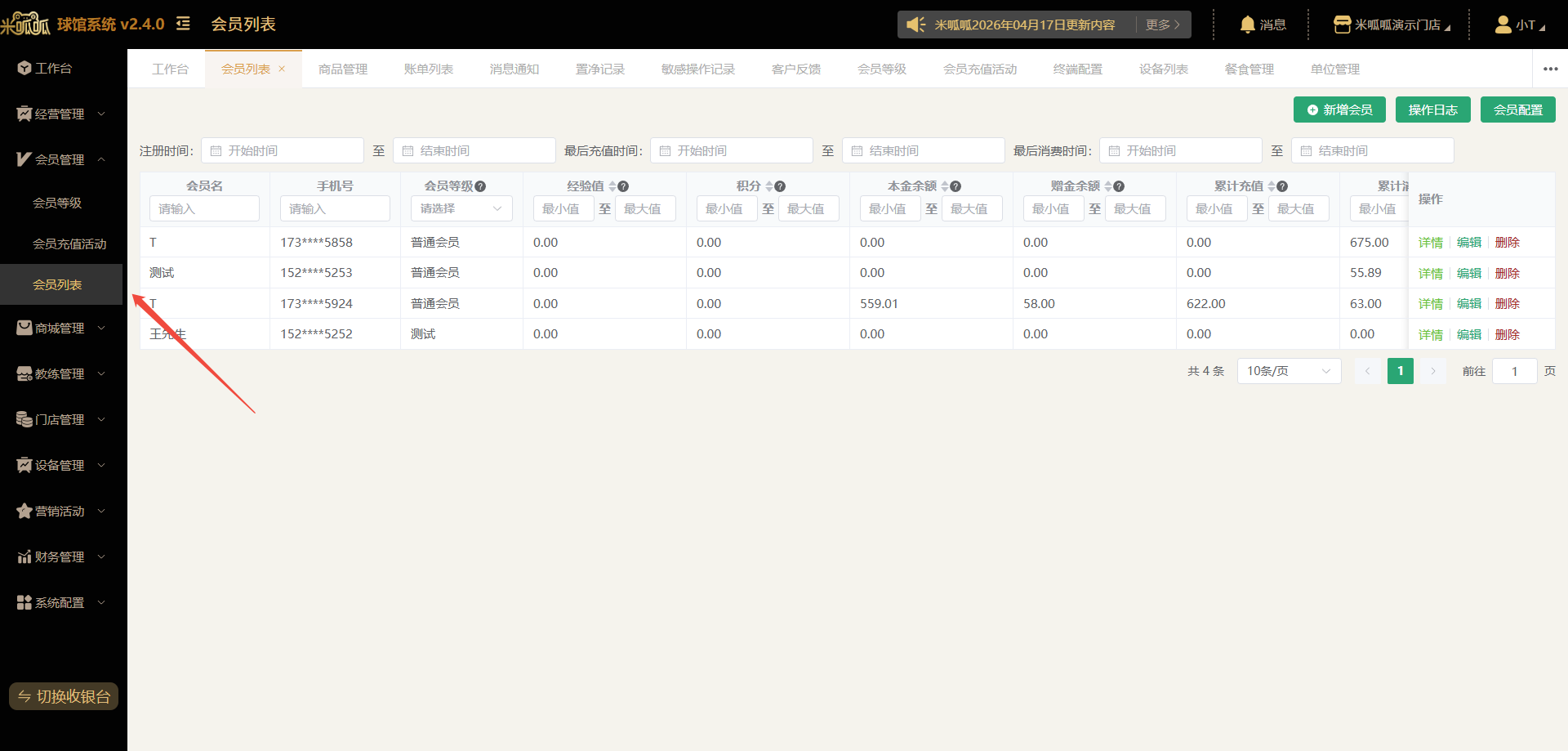The image size is (1568, 751).
Task: Switch to the 餐食管理 tab
Action: coord(1249,69)
